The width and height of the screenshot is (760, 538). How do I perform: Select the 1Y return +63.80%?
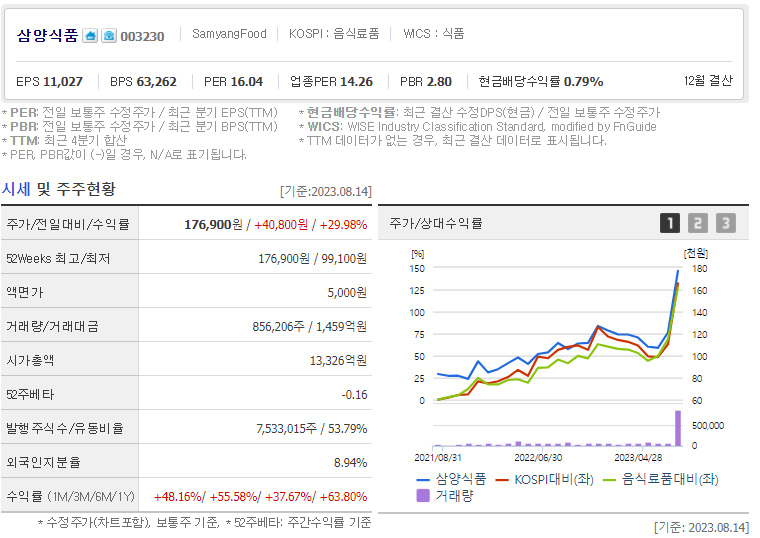pos(344,497)
